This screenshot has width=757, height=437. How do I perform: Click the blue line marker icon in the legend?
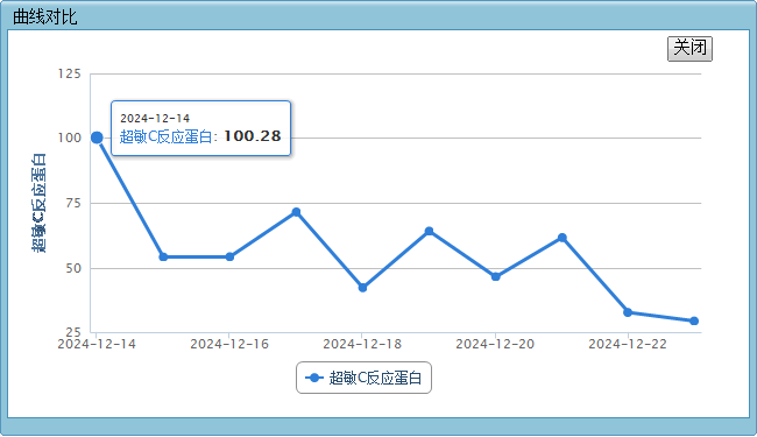tap(314, 378)
